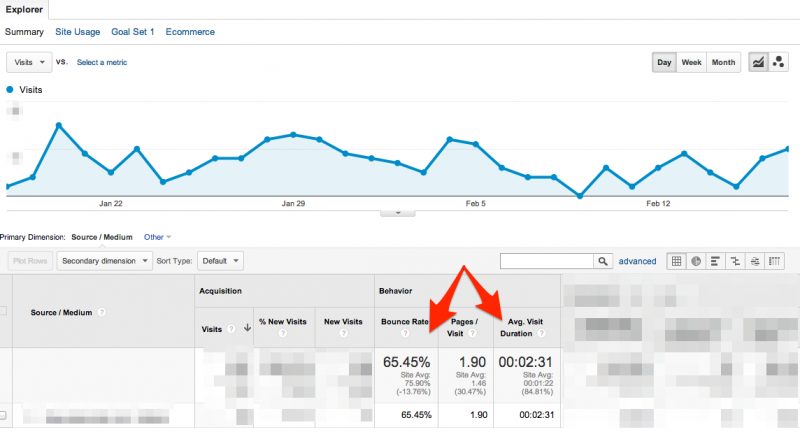Check the select-all checkbox in table header
800x432 pixels.
tap(3, 312)
